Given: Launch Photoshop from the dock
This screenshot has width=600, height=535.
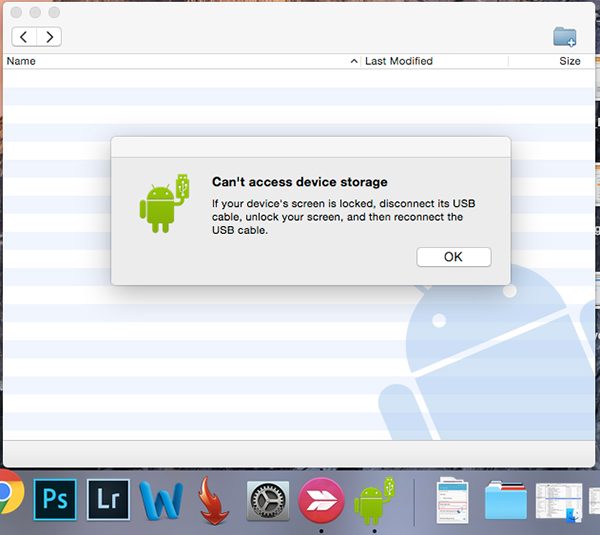Looking at the screenshot, I should click(x=55, y=499).
